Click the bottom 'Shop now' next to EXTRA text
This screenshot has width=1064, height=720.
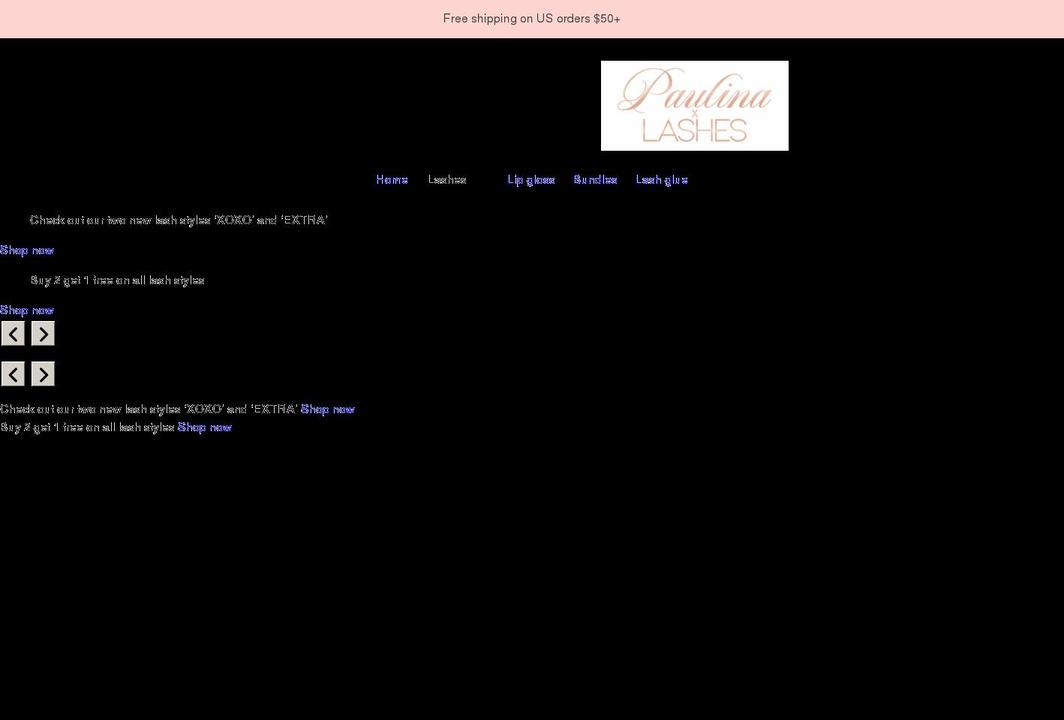coord(327,408)
